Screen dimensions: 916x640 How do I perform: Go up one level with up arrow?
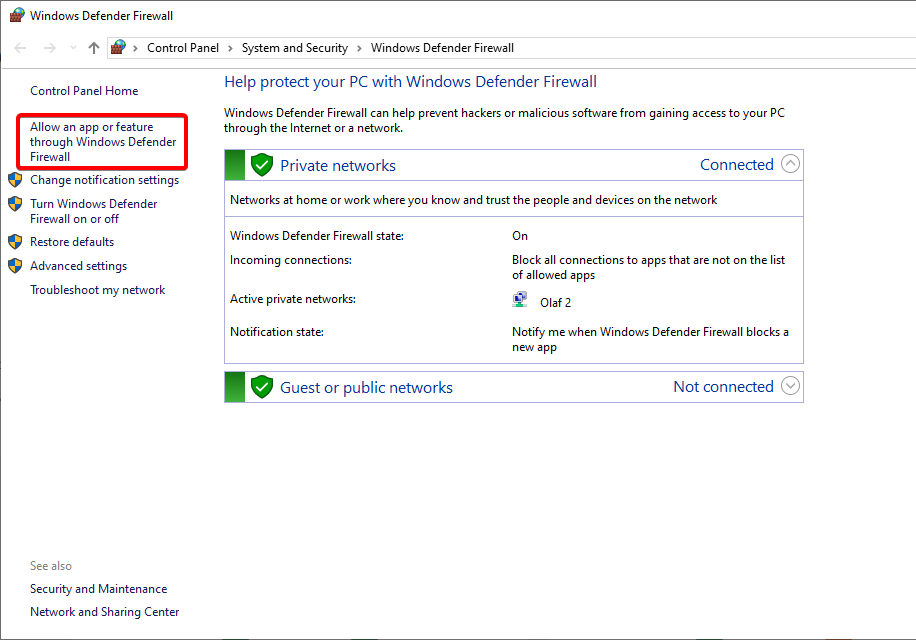[x=93, y=48]
